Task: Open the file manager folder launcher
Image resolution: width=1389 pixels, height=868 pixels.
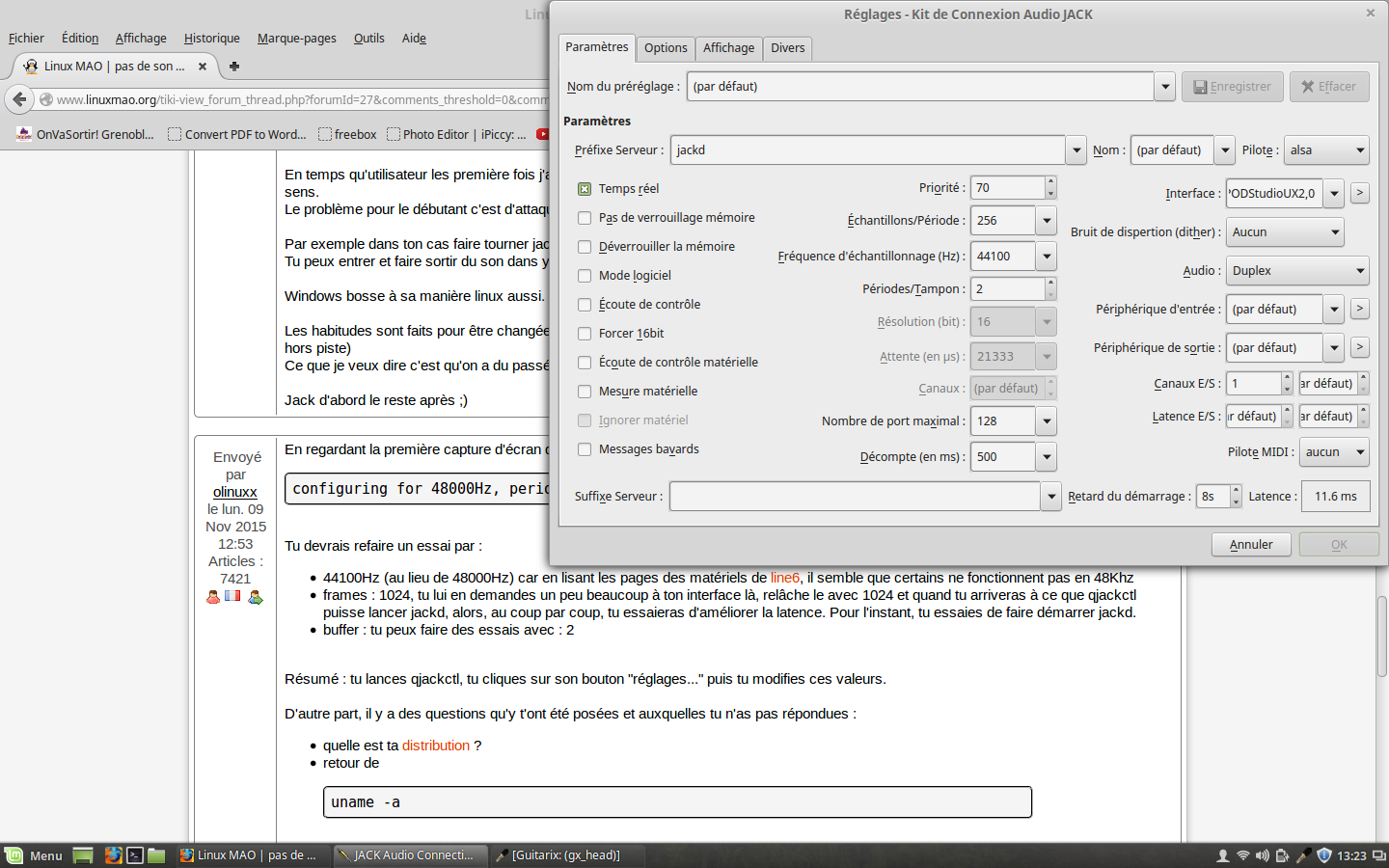Action: click(x=156, y=855)
